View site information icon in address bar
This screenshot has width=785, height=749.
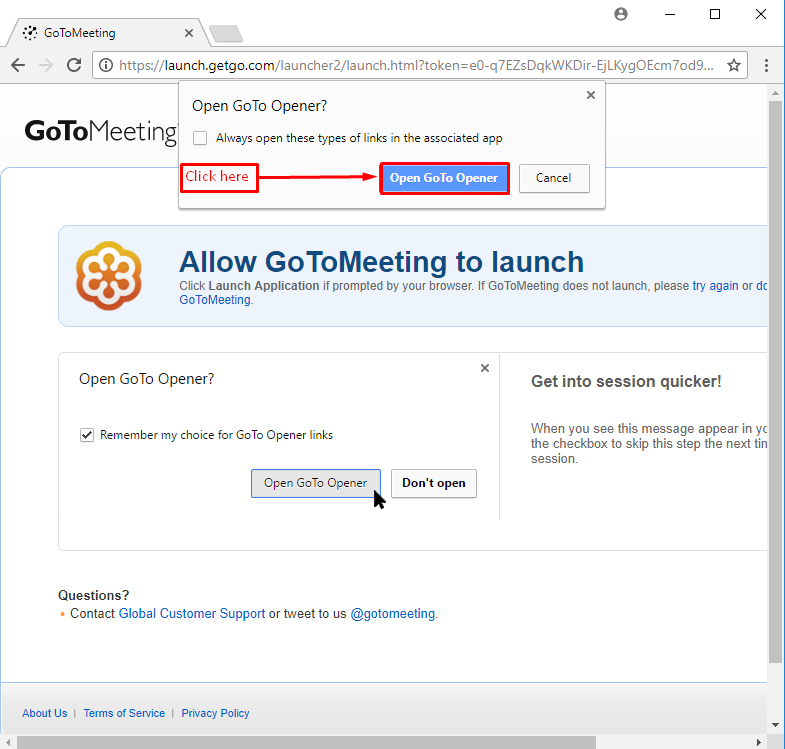(x=106, y=65)
